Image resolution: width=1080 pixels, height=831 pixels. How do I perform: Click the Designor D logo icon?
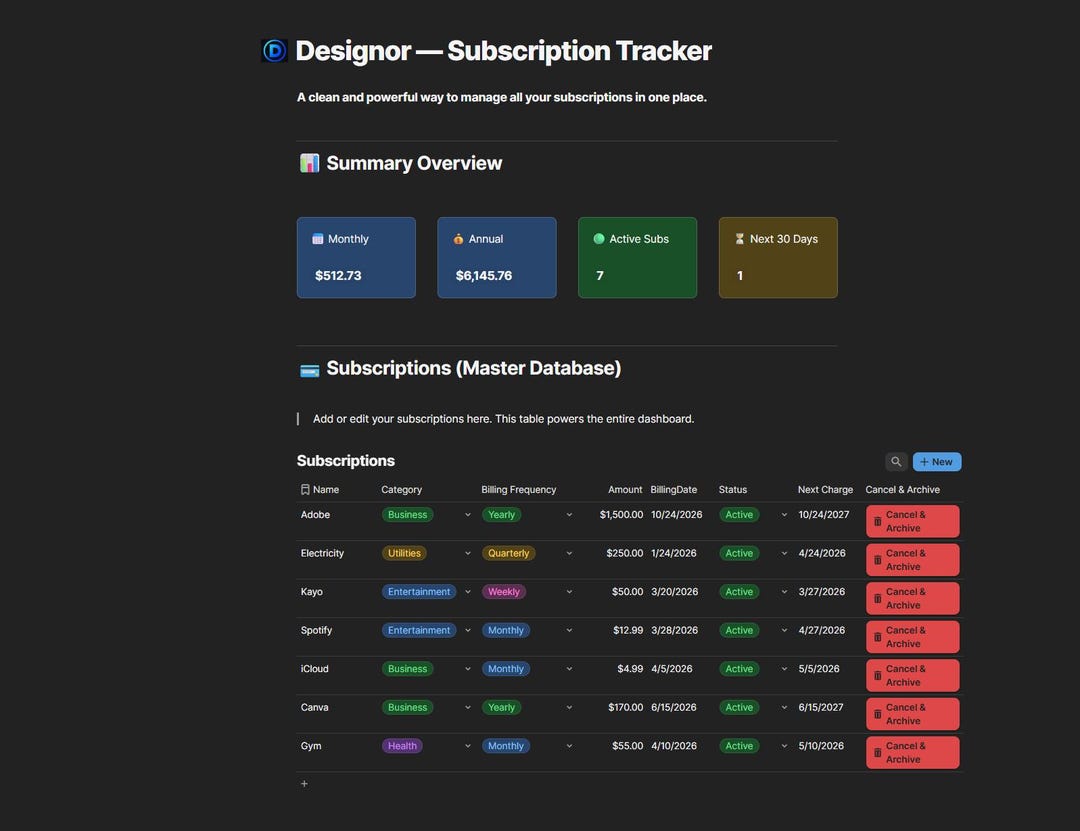click(274, 50)
